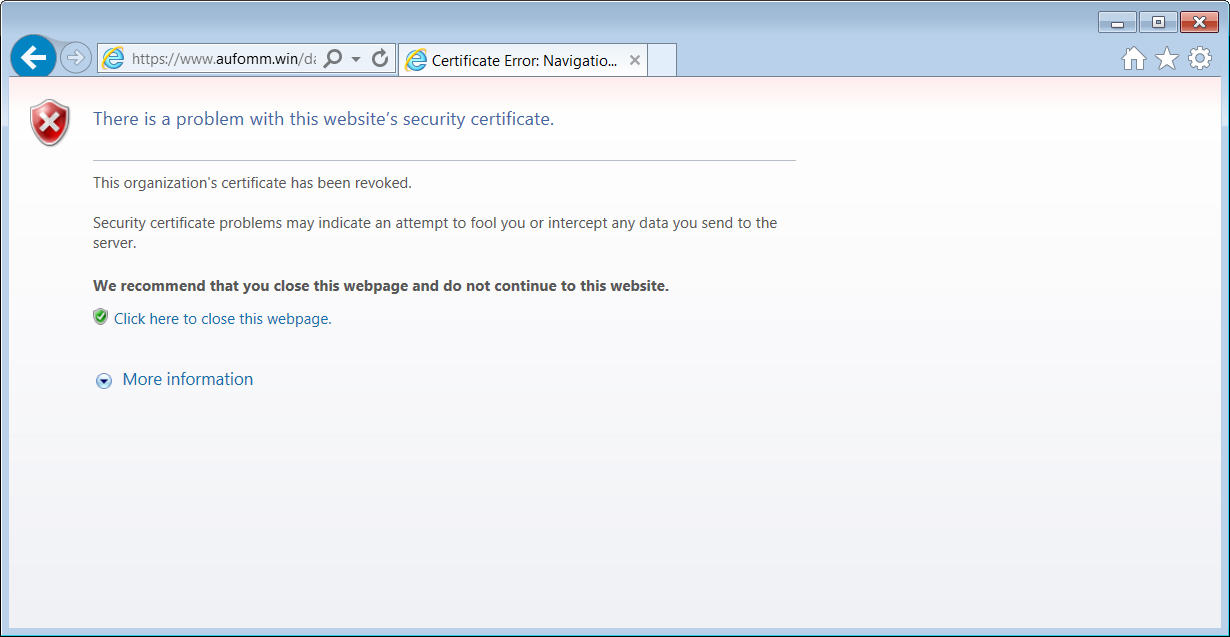Click "Click here to close this webpage" link

point(222,319)
